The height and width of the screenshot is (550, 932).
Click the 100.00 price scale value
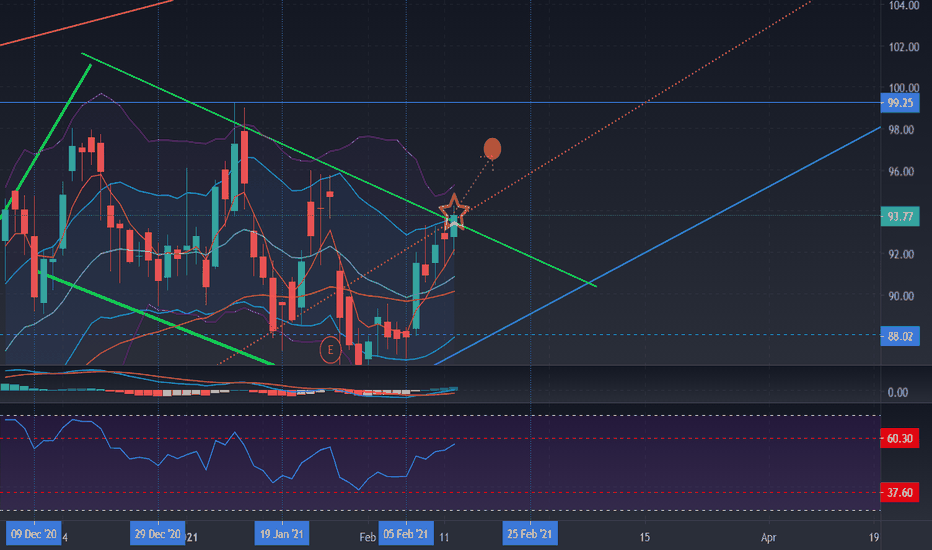903,88
